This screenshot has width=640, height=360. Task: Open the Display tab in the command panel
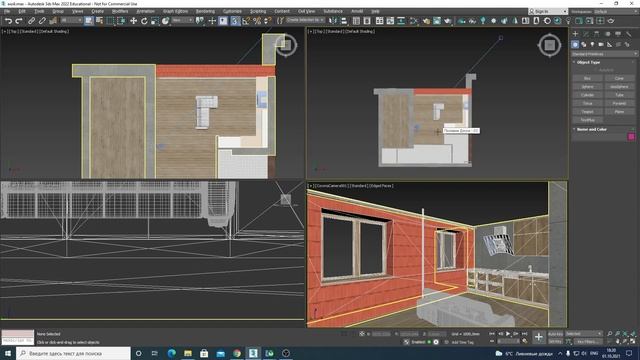pyautogui.click(x=618, y=34)
